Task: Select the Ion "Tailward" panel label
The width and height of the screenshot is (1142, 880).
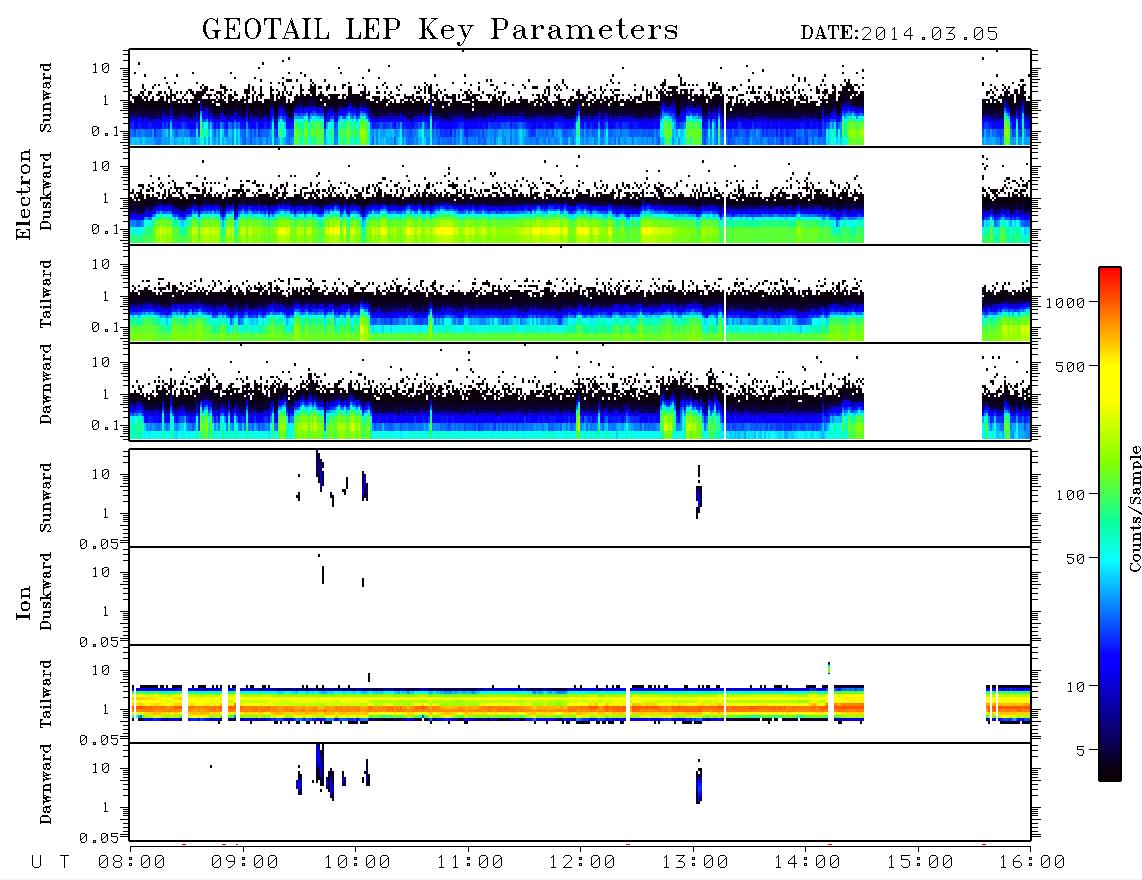Action: point(46,694)
